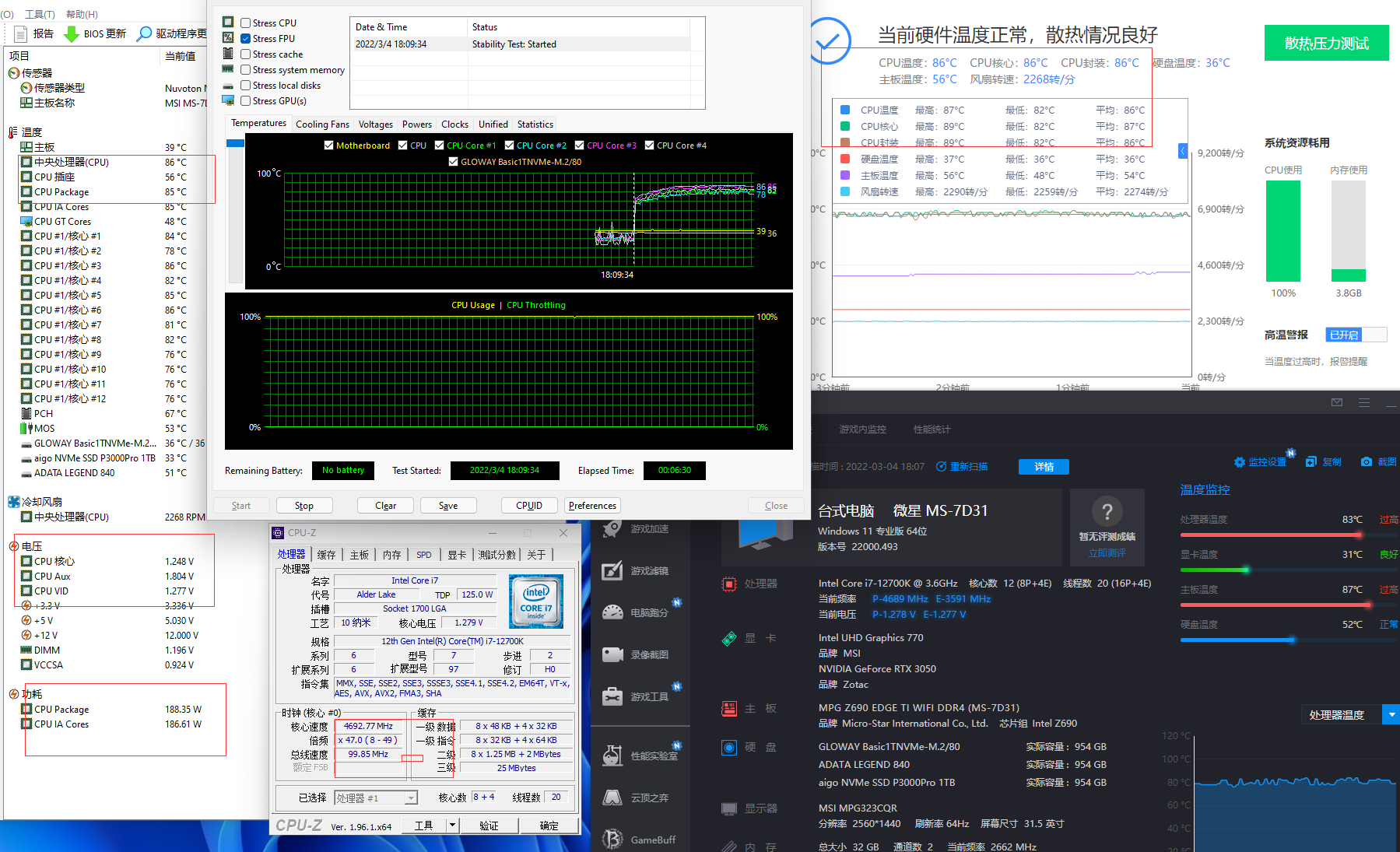Screen dimensions: 1400x852
Task: Open the Teamfight Tactics sidebar icon
Action: [612, 798]
